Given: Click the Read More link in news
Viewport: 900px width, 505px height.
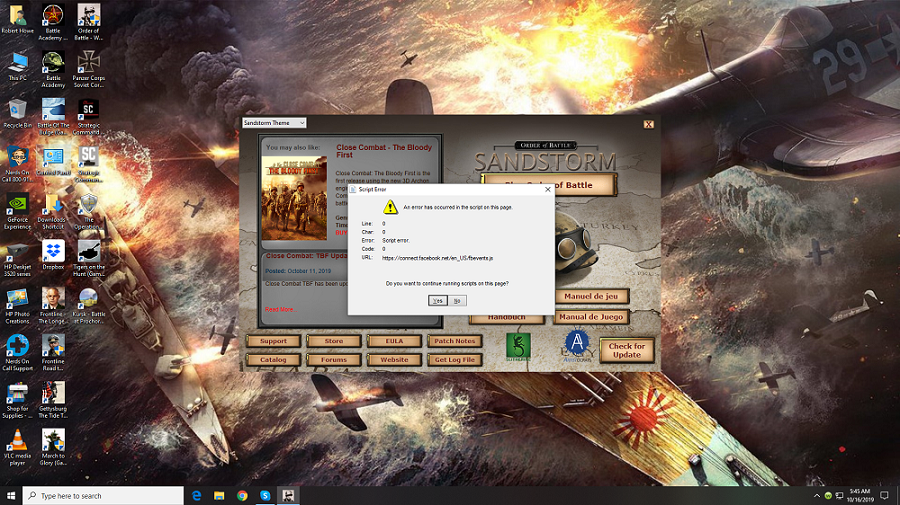Looking at the screenshot, I should pyautogui.click(x=280, y=309).
